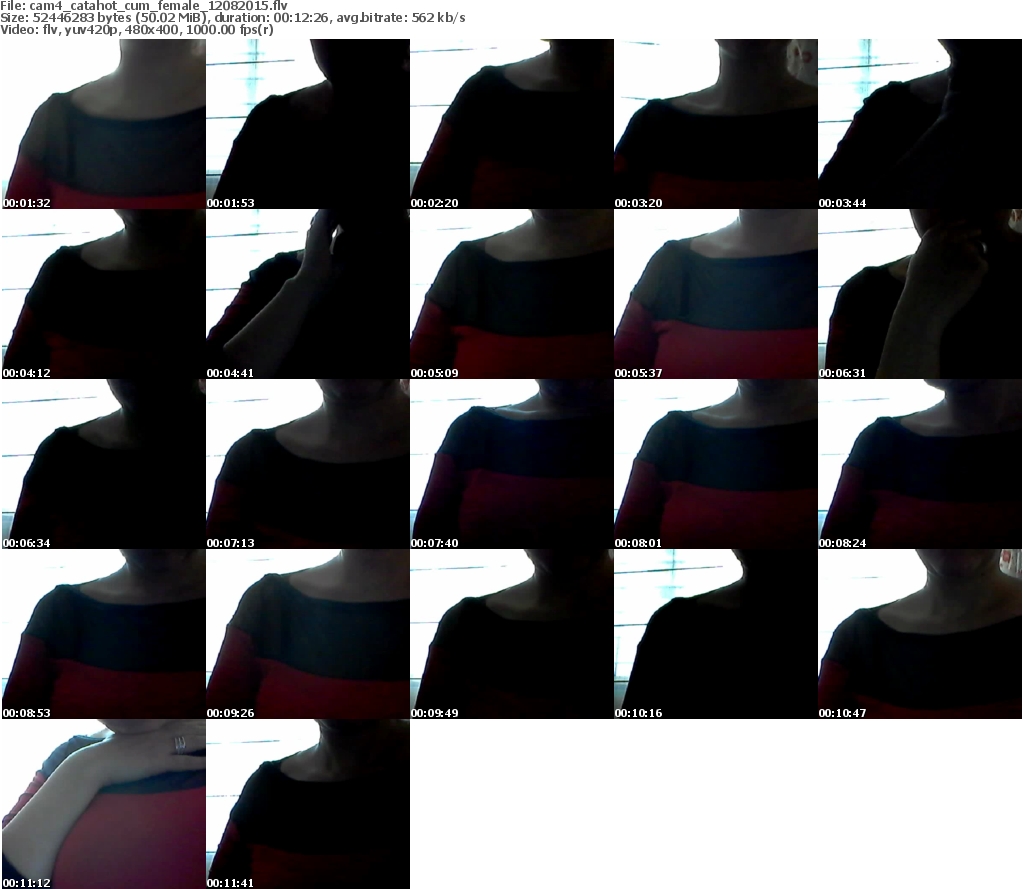Open the 00:06:34 thumbnail

[x=104, y=464]
